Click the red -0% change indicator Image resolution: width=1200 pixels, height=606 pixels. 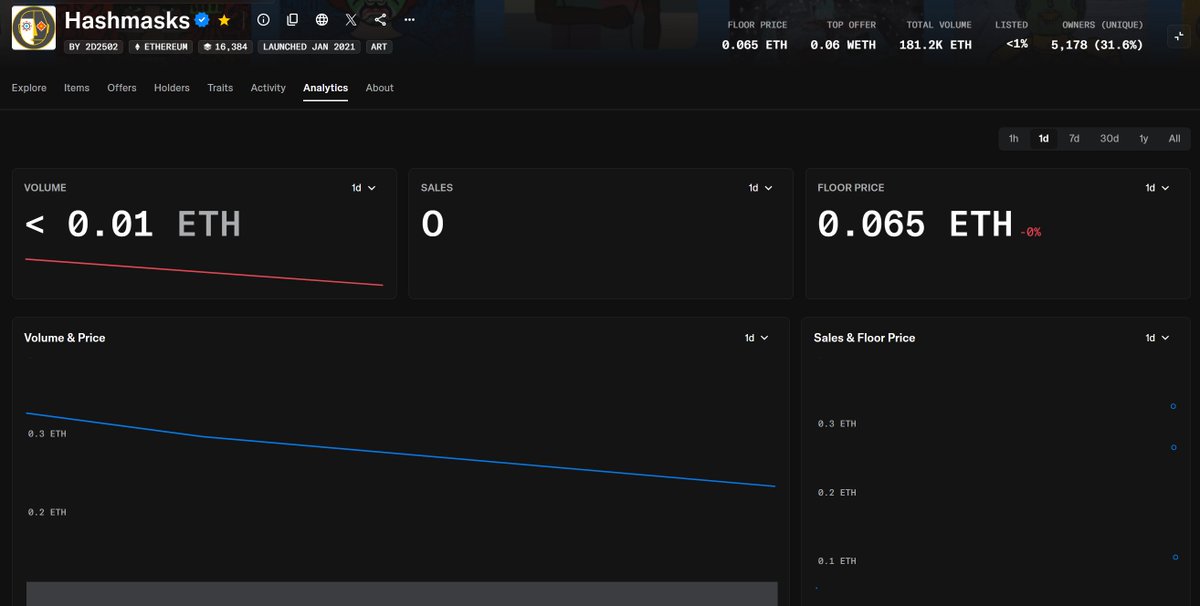(1031, 232)
